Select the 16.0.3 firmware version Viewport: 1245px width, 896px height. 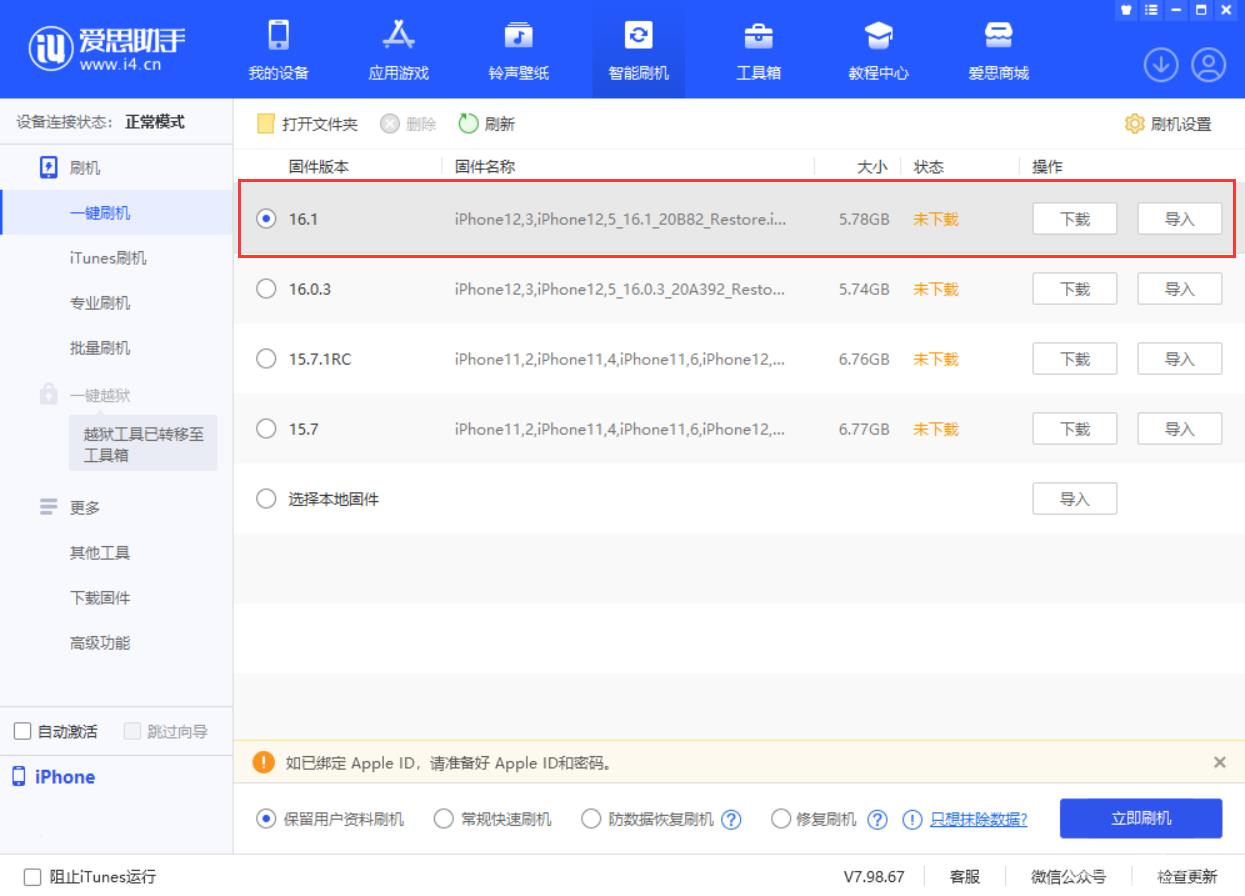pyautogui.click(x=266, y=288)
